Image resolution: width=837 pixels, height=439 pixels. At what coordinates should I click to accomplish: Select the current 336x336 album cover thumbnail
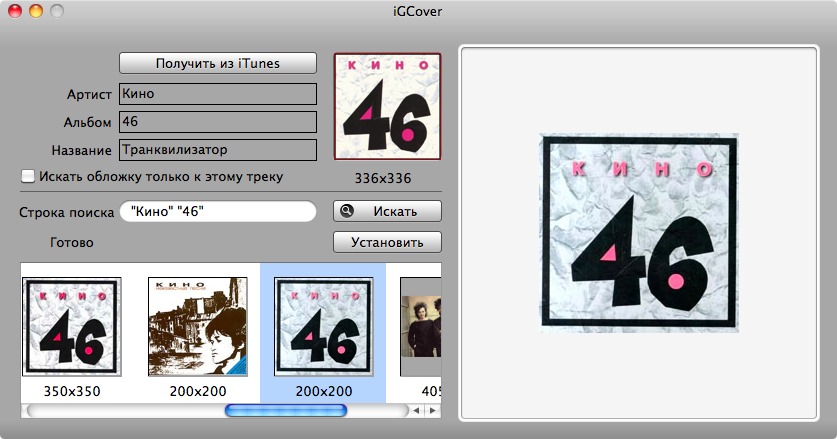388,106
